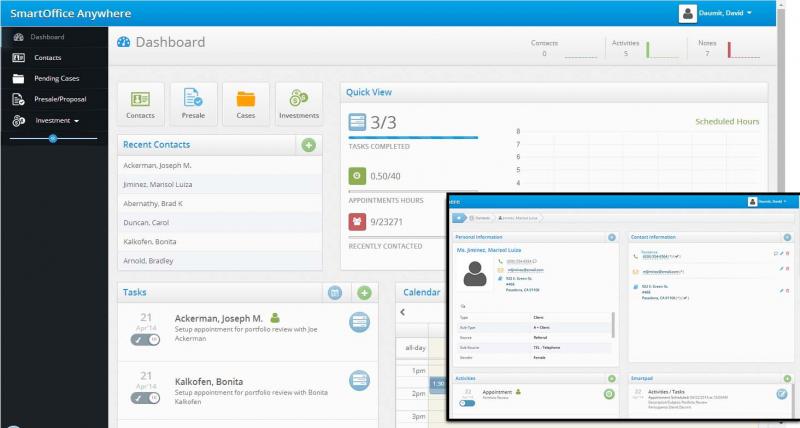The image size is (800, 428).
Task: Open recent contact Abernathy, Brad K
Action: click(220, 204)
